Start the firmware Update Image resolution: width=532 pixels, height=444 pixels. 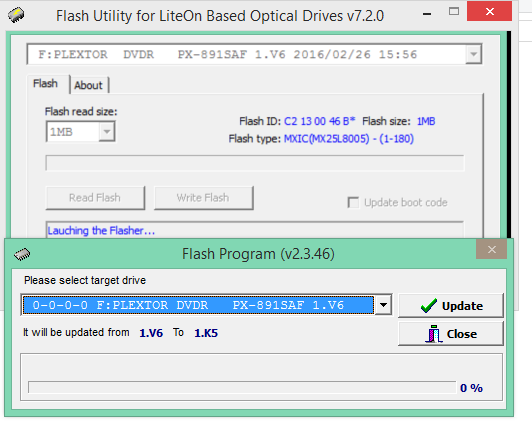coord(451,306)
